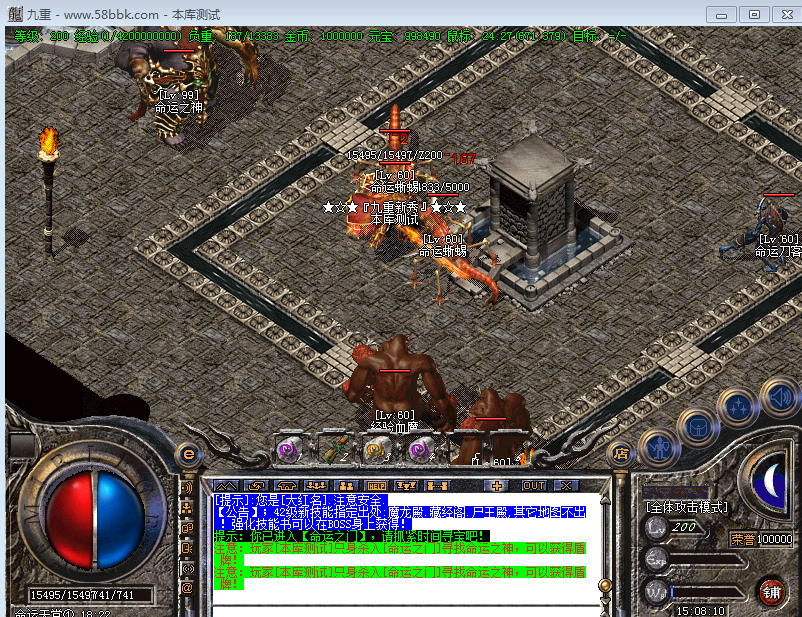This screenshot has height=617, width=802.
Task: Click the Wgt weight orb icon
Action: click(x=656, y=591)
